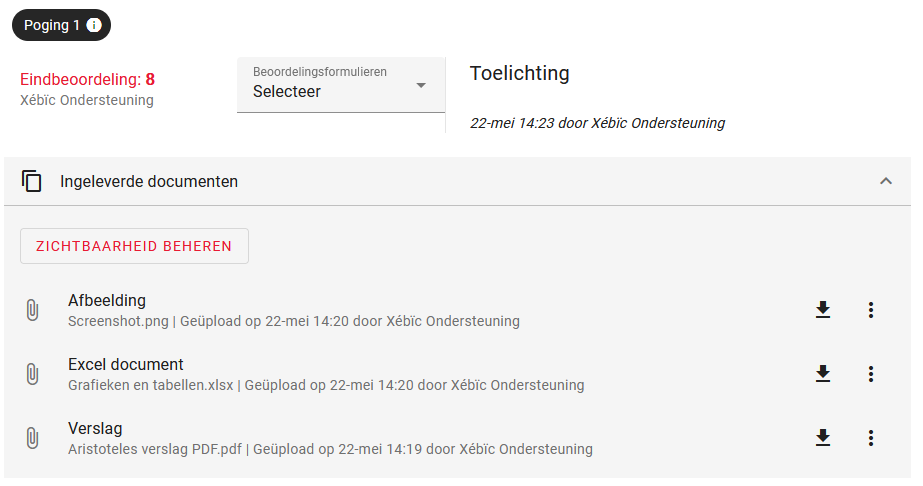The width and height of the screenshot is (923, 486).
Task: Click the documents copy icon beside Ingeleverde documenten
Action: (32, 181)
